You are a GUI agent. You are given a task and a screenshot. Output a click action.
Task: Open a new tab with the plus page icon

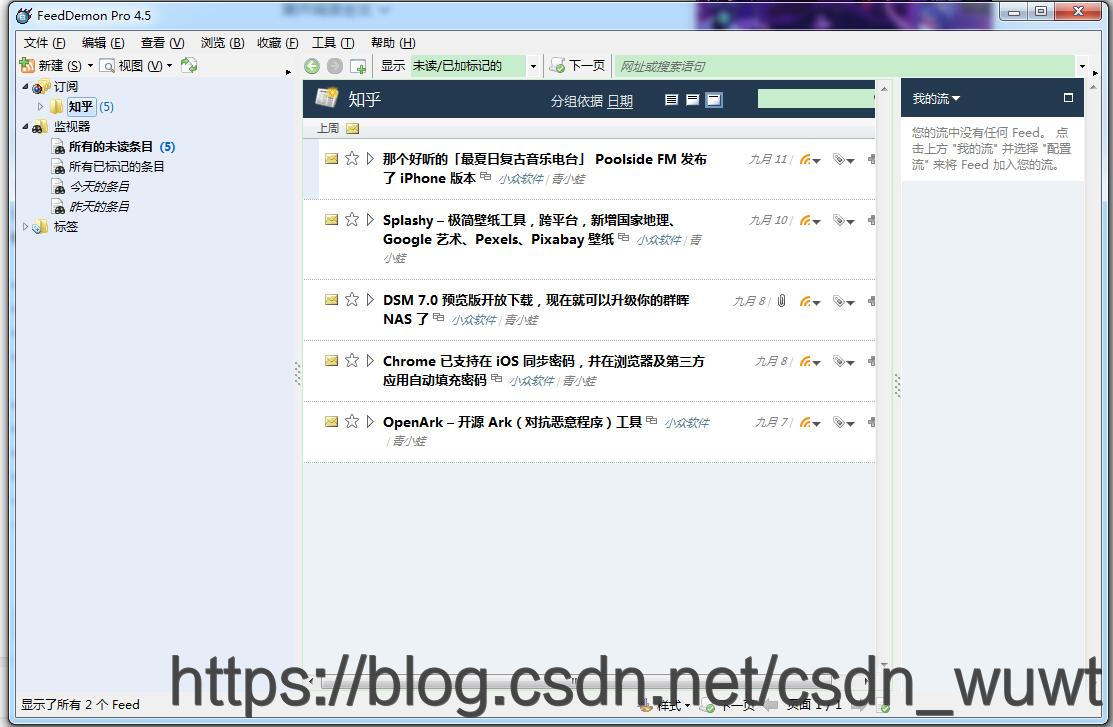coord(358,67)
